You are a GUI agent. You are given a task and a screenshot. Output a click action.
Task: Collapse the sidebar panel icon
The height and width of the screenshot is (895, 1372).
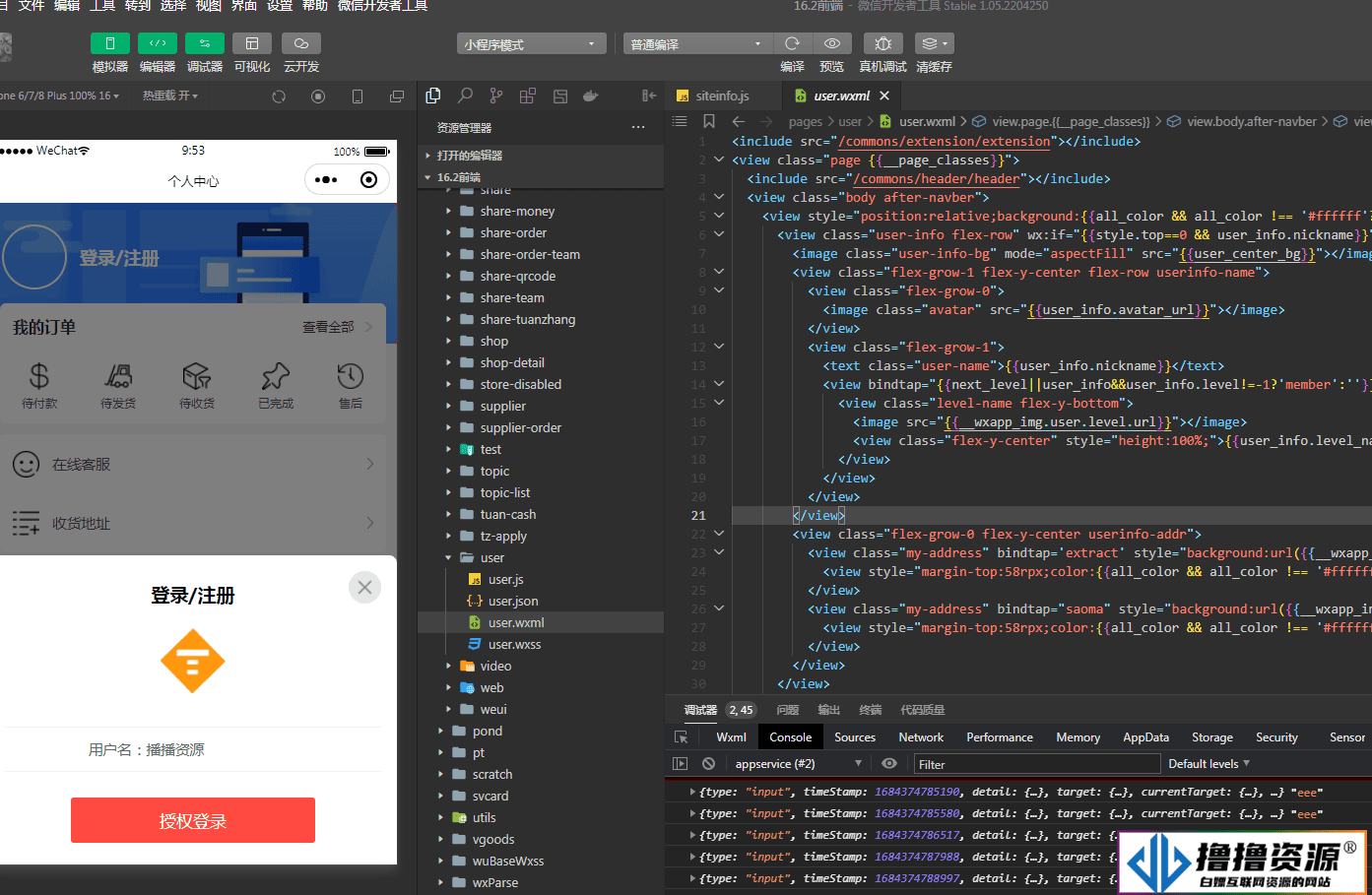[649, 96]
